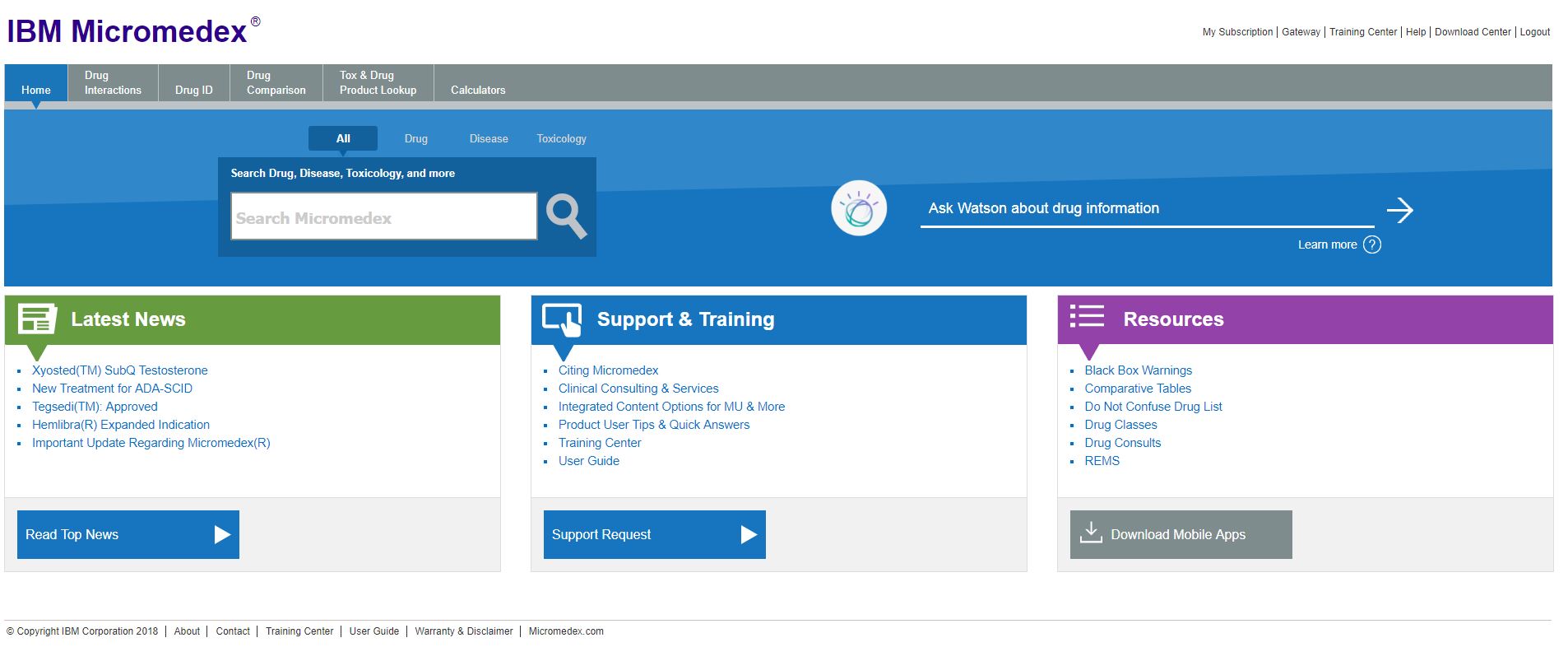Submit Watson query with arrow icon
Image resolution: width=1568 pixels, height=661 pixels.
tap(1400, 210)
